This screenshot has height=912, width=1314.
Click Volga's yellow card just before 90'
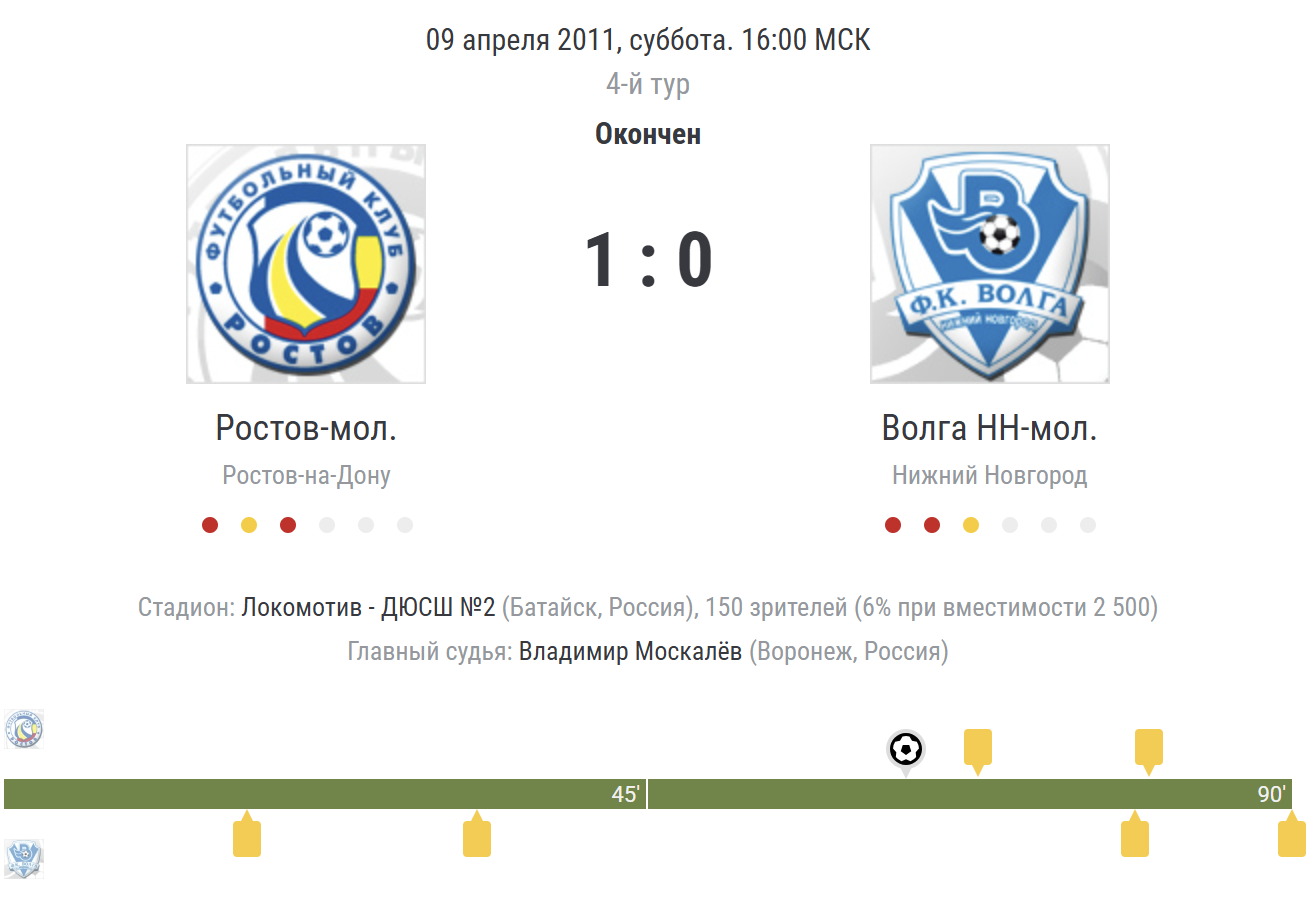[1135, 838]
